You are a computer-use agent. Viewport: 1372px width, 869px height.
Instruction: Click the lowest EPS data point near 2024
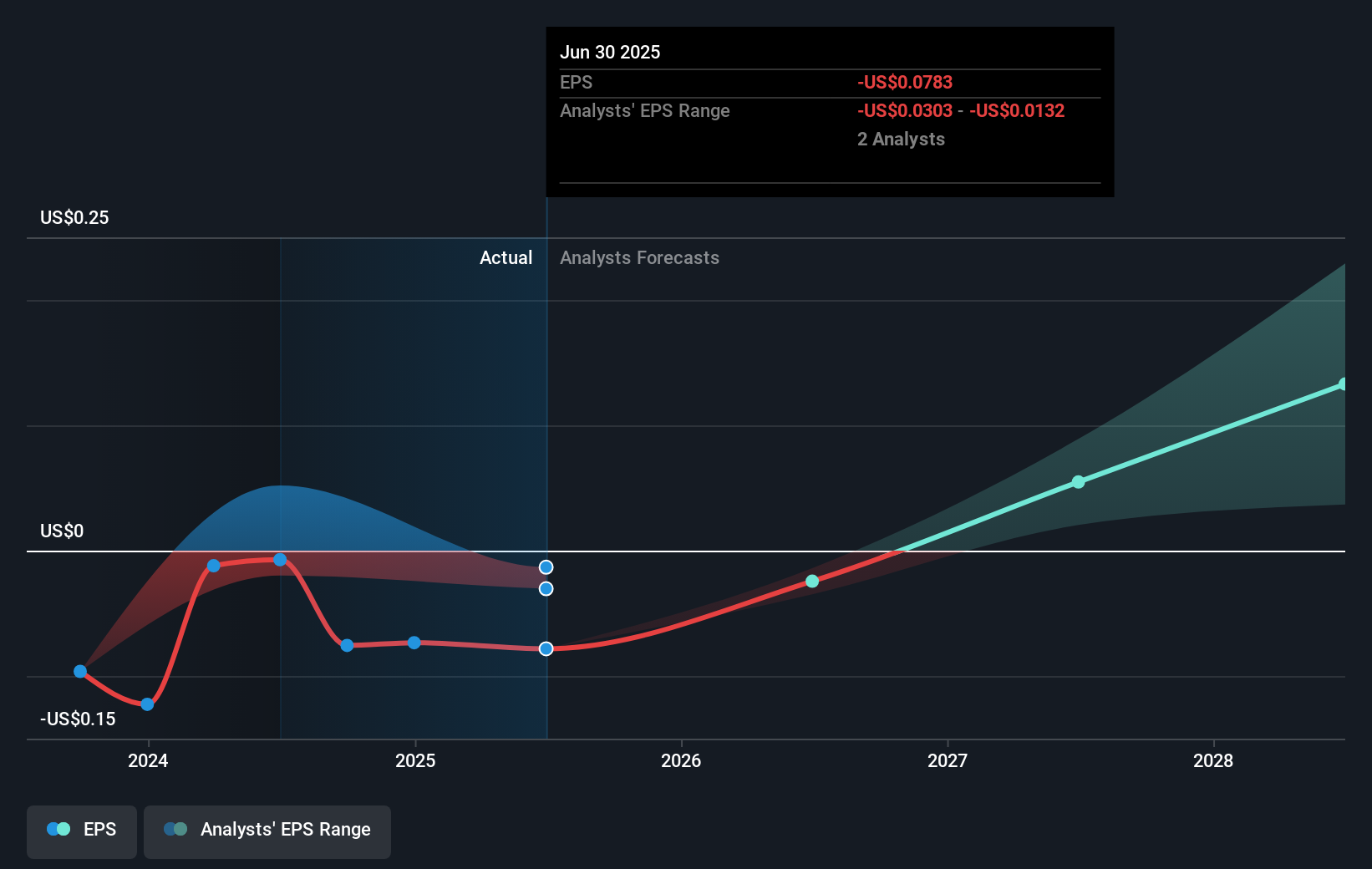pos(147,704)
